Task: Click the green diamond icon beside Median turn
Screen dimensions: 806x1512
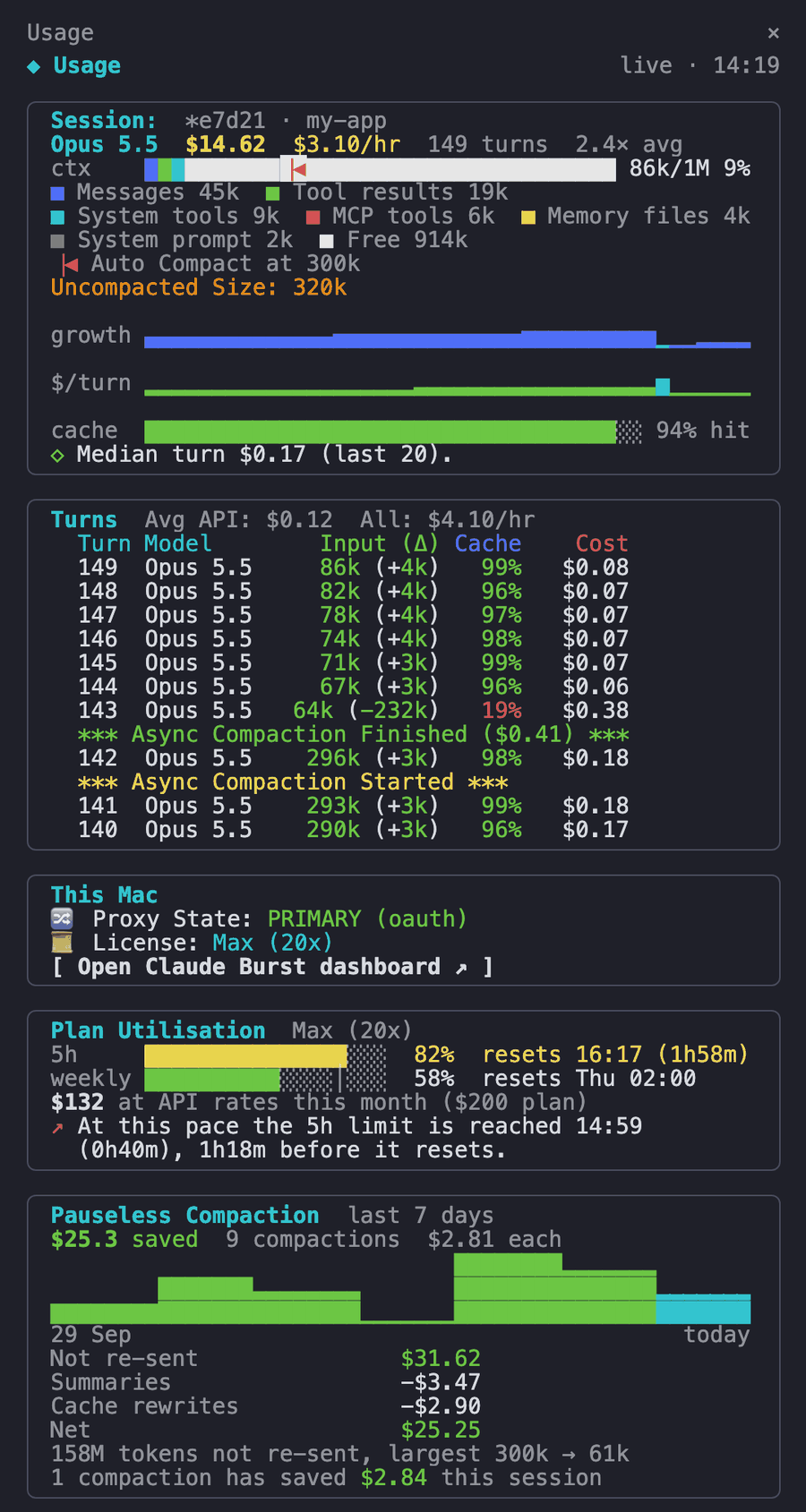Action: tap(58, 456)
